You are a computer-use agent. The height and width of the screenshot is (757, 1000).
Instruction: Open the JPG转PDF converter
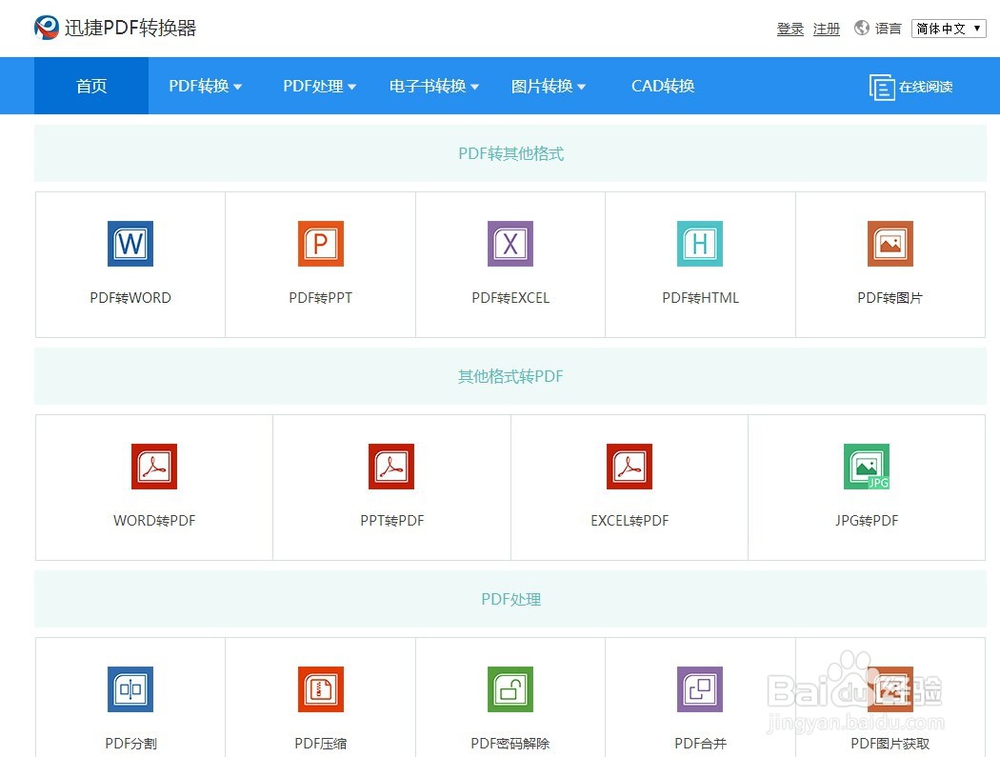866,466
